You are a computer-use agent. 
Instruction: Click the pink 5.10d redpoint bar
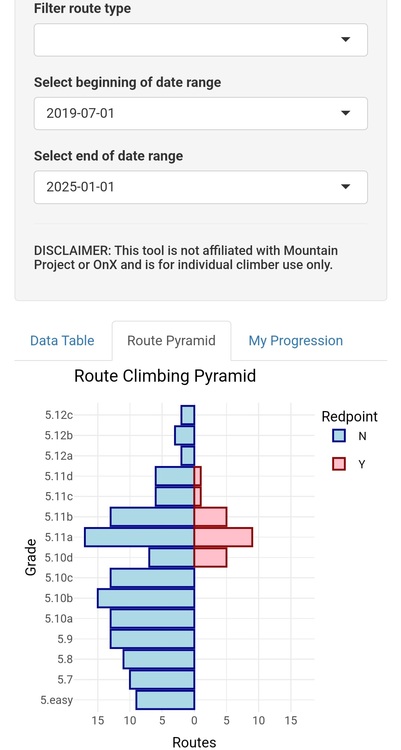[210, 558]
